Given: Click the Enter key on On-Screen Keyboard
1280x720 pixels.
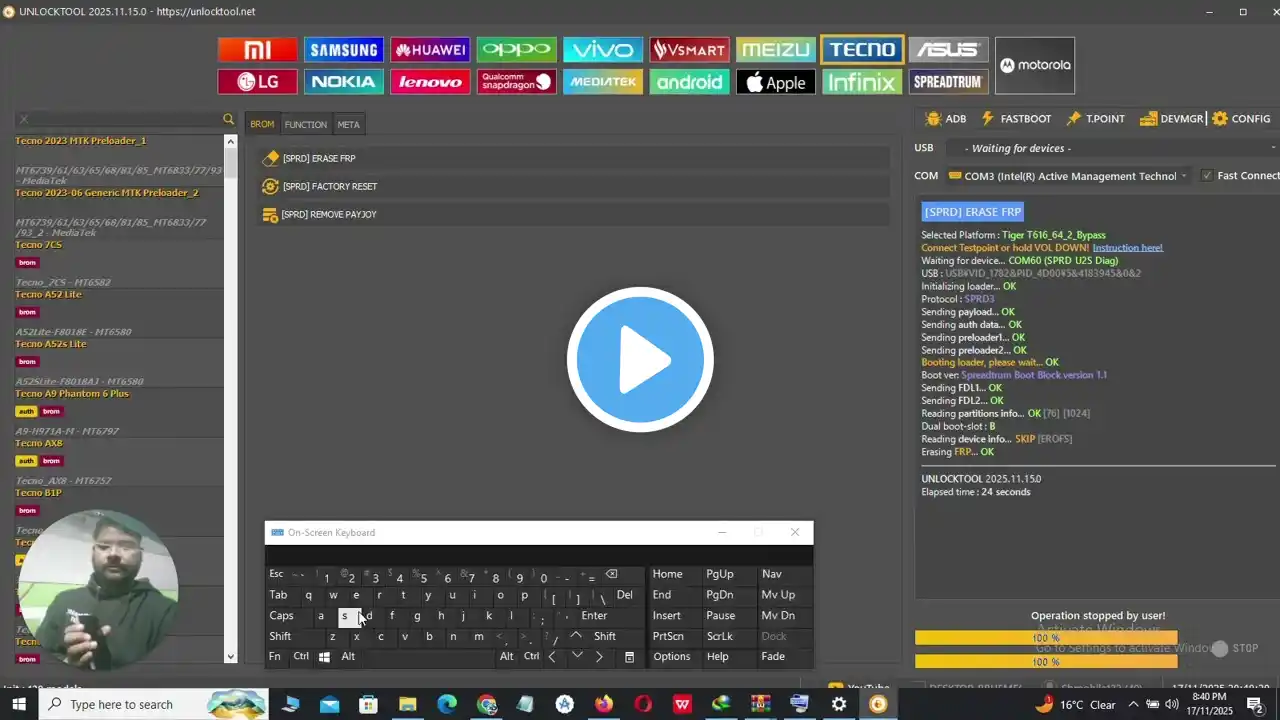Looking at the screenshot, I should (594, 616).
